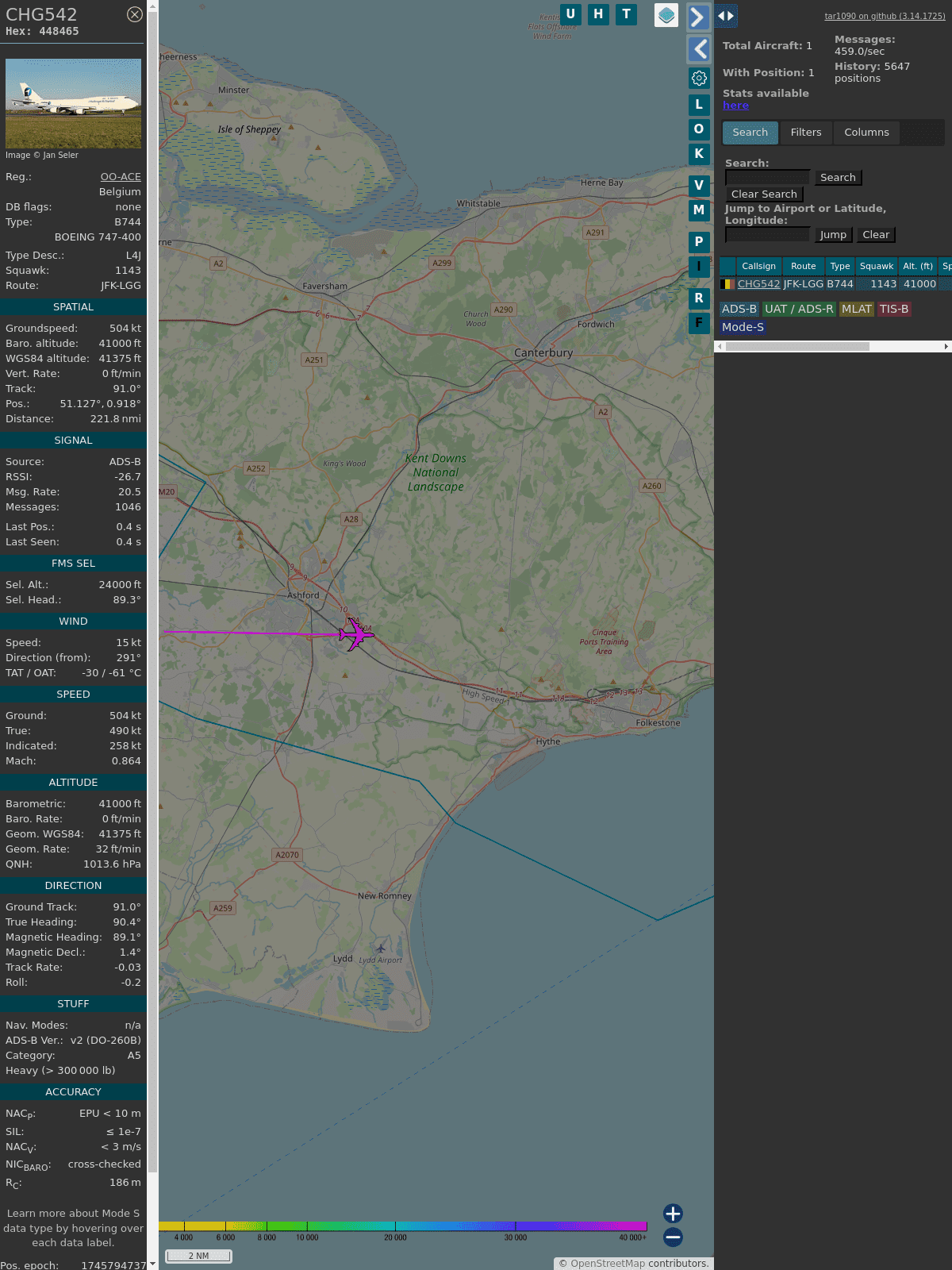Click the Folkestone label on map
The height and width of the screenshot is (1270, 952).
tap(658, 723)
